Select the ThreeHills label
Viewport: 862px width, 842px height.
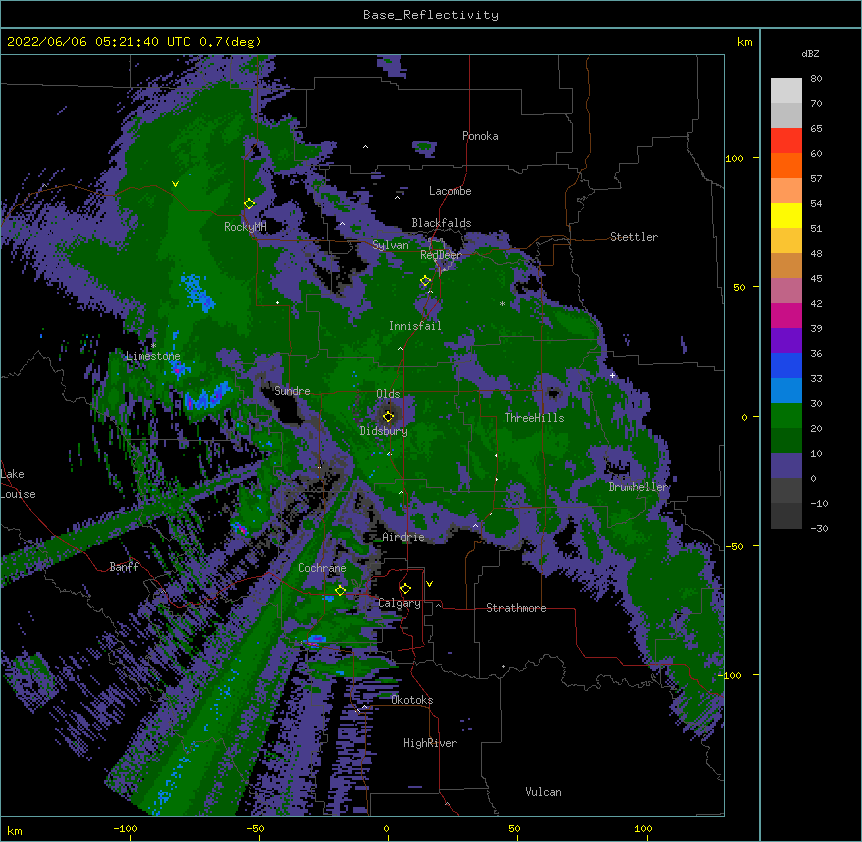click(x=534, y=418)
